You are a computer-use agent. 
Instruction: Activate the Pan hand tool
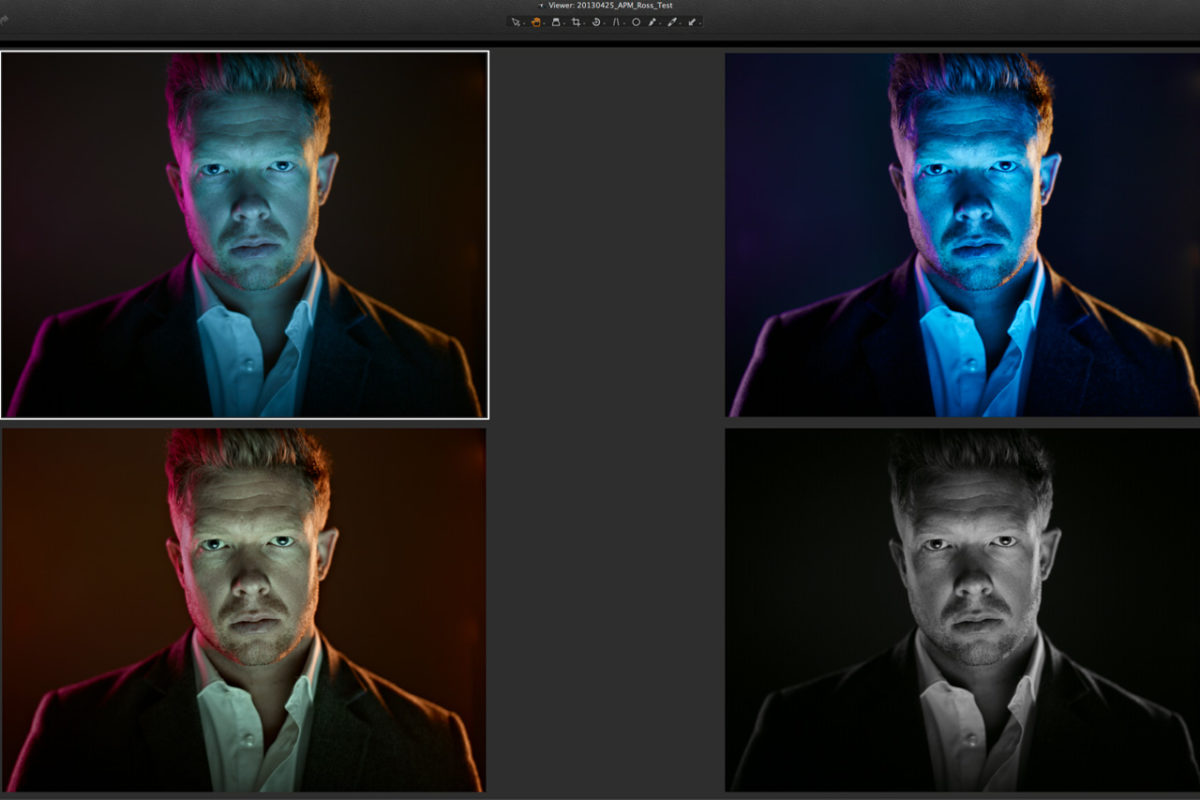click(537, 23)
